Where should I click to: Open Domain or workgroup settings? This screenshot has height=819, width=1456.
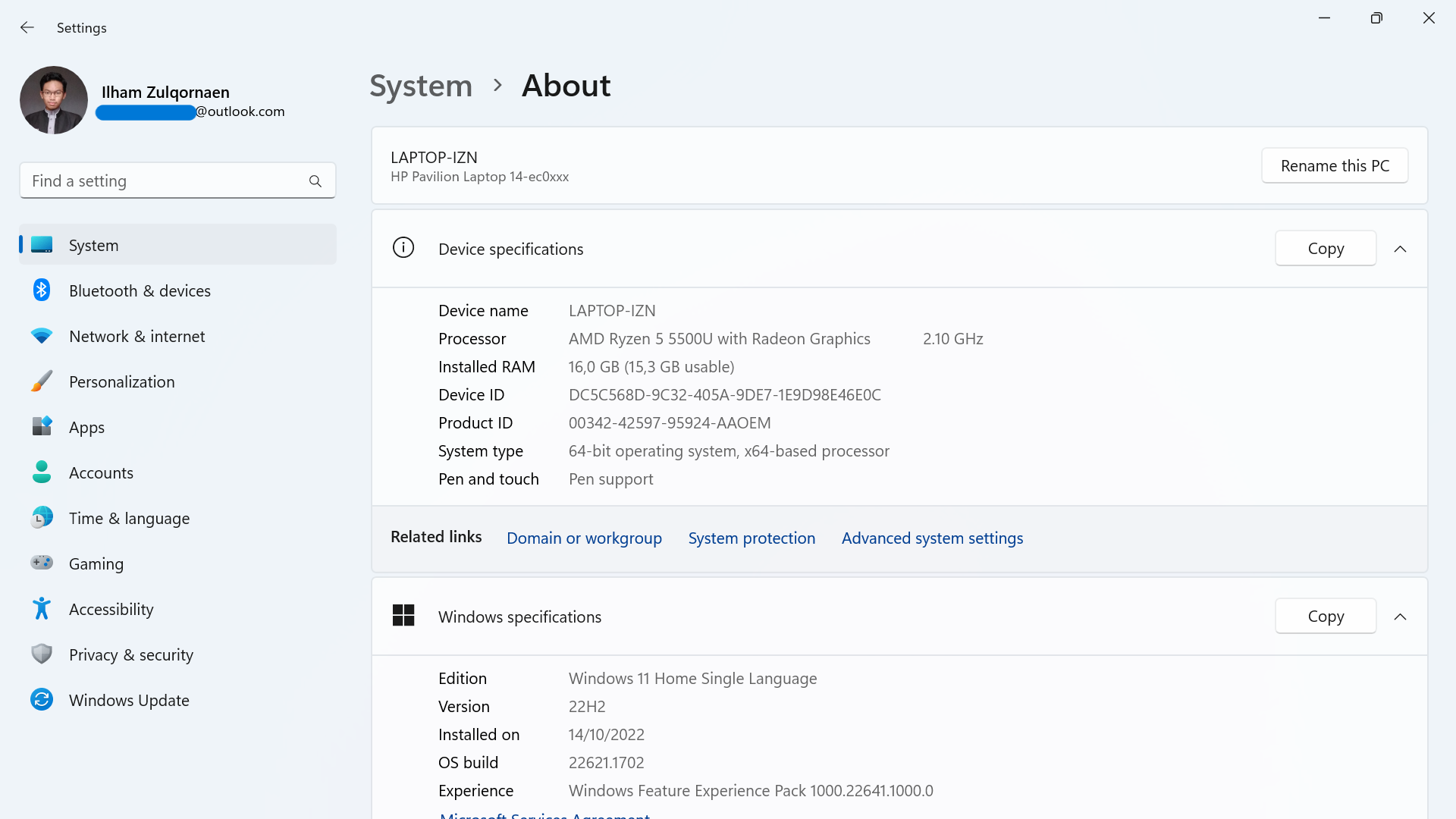tap(584, 538)
